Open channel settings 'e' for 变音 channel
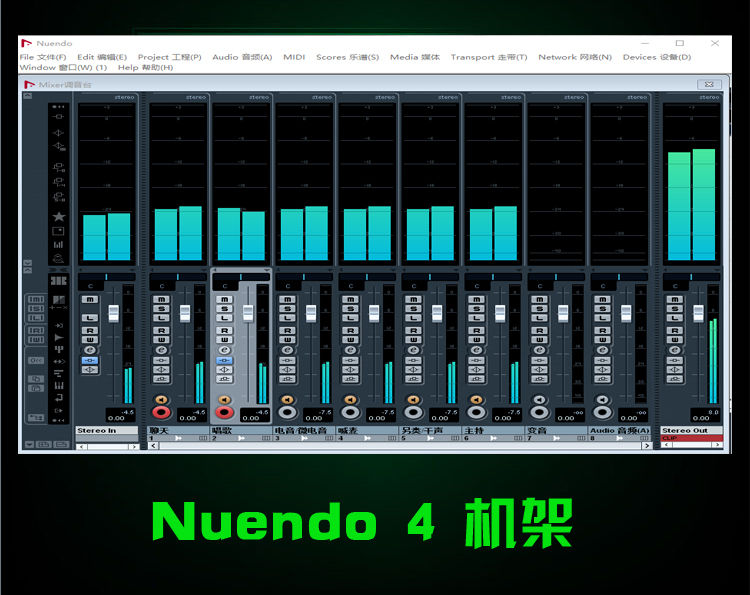The image size is (750, 595). (540, 350)
